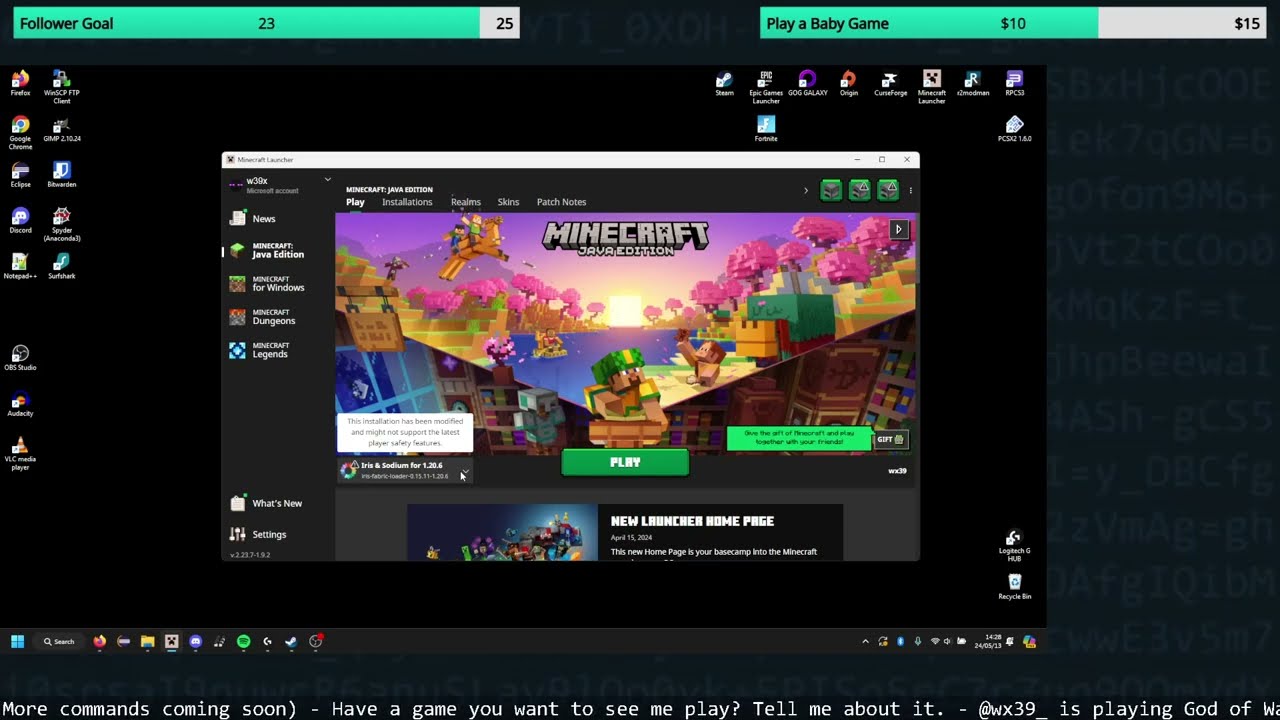Show hidden system tray icons

(865, 642)
